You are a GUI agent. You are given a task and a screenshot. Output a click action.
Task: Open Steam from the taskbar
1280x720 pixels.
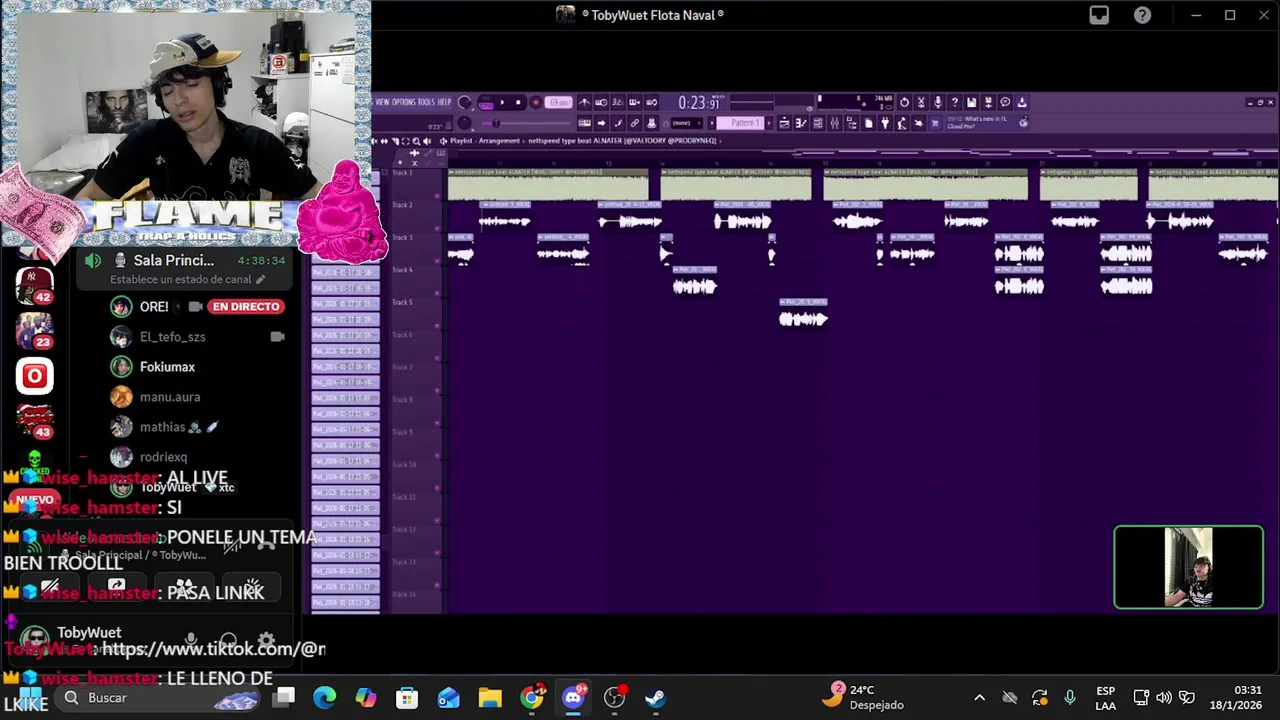tap(655, 697)
